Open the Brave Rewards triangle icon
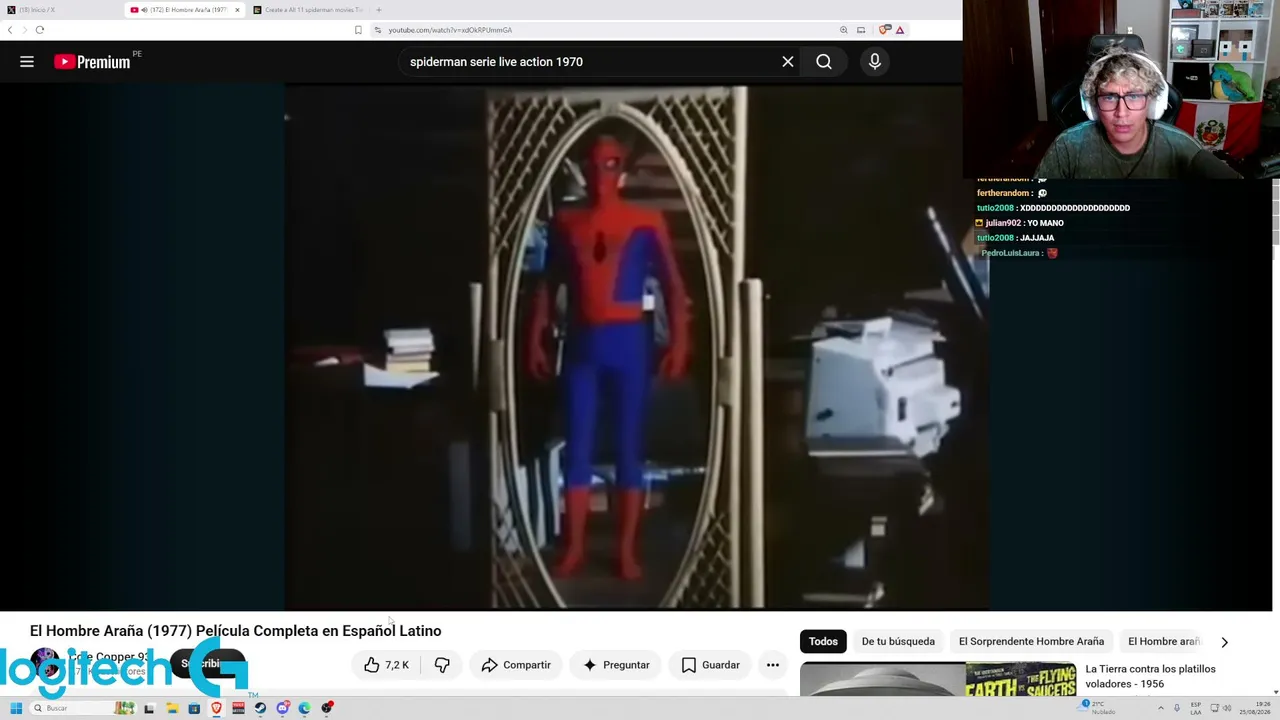Screen dimensions: 1280x720 900,30
